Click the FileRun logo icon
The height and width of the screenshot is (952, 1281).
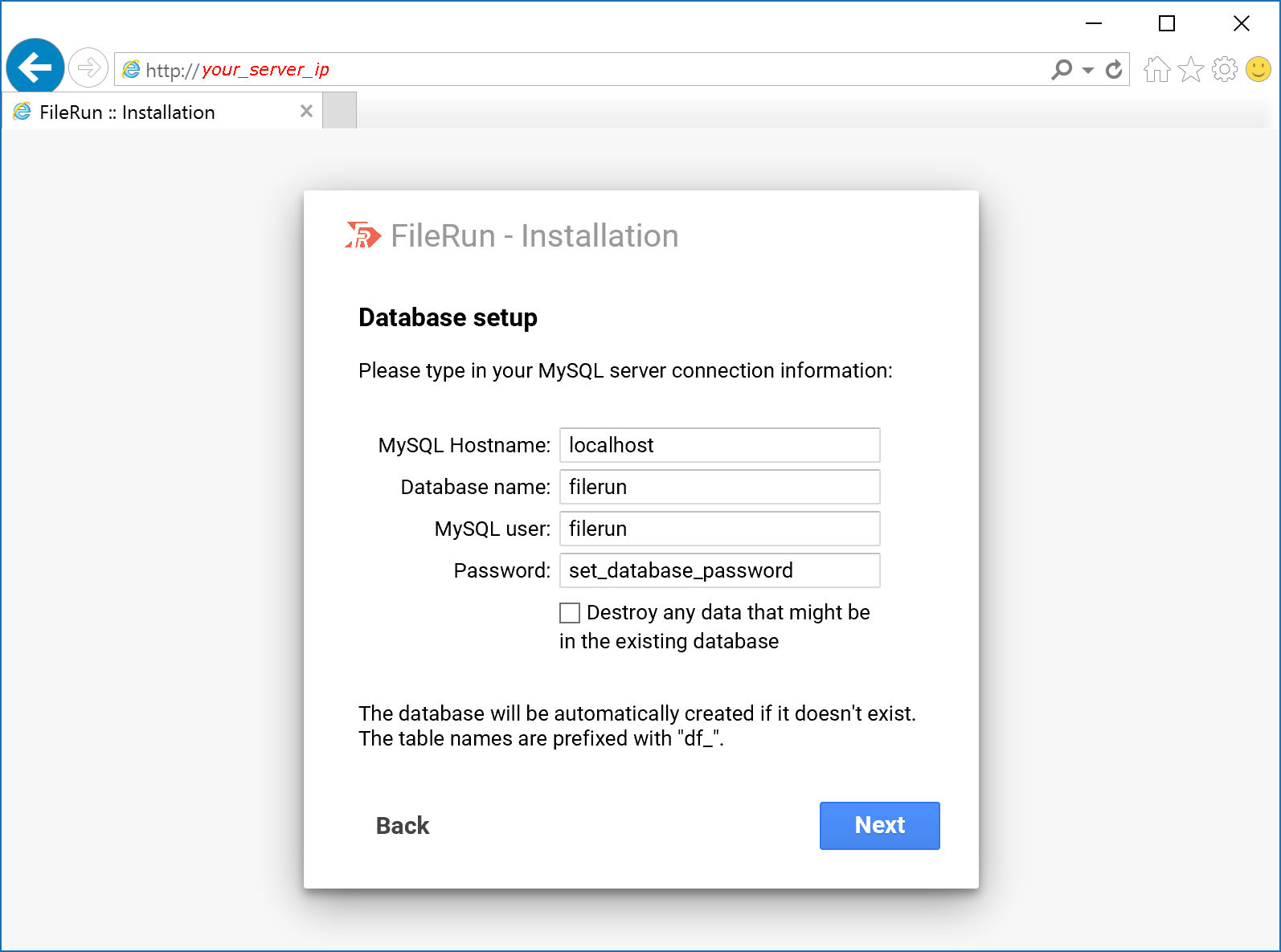362,235
